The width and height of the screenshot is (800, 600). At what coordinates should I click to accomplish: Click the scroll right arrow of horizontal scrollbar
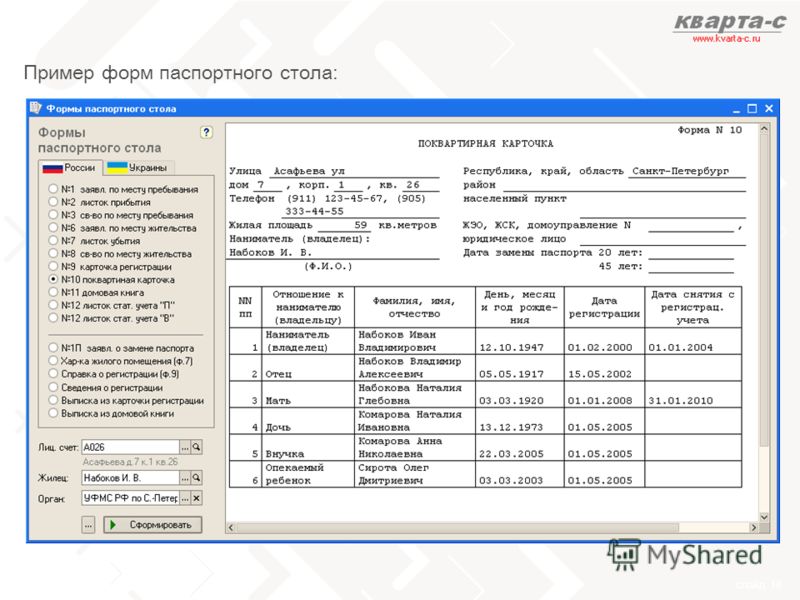754,528
